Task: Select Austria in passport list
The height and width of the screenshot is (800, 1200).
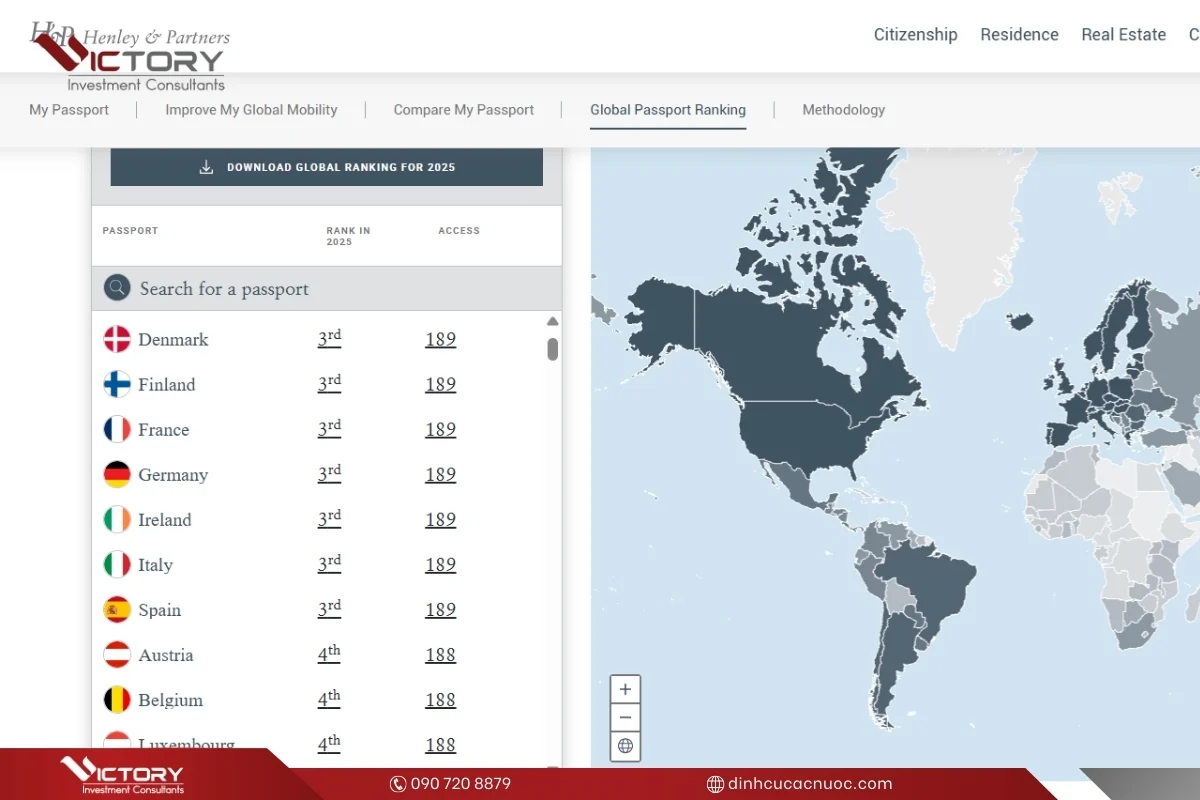Action: (165, 655)
